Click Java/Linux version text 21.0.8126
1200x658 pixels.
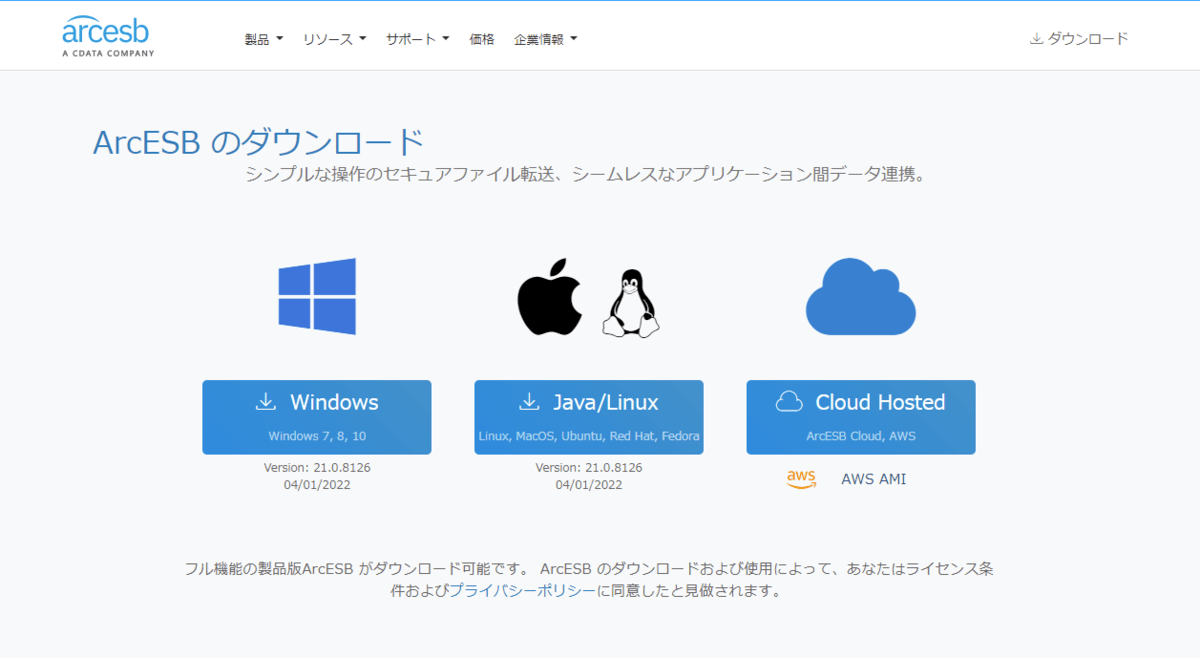coord(589,467)
